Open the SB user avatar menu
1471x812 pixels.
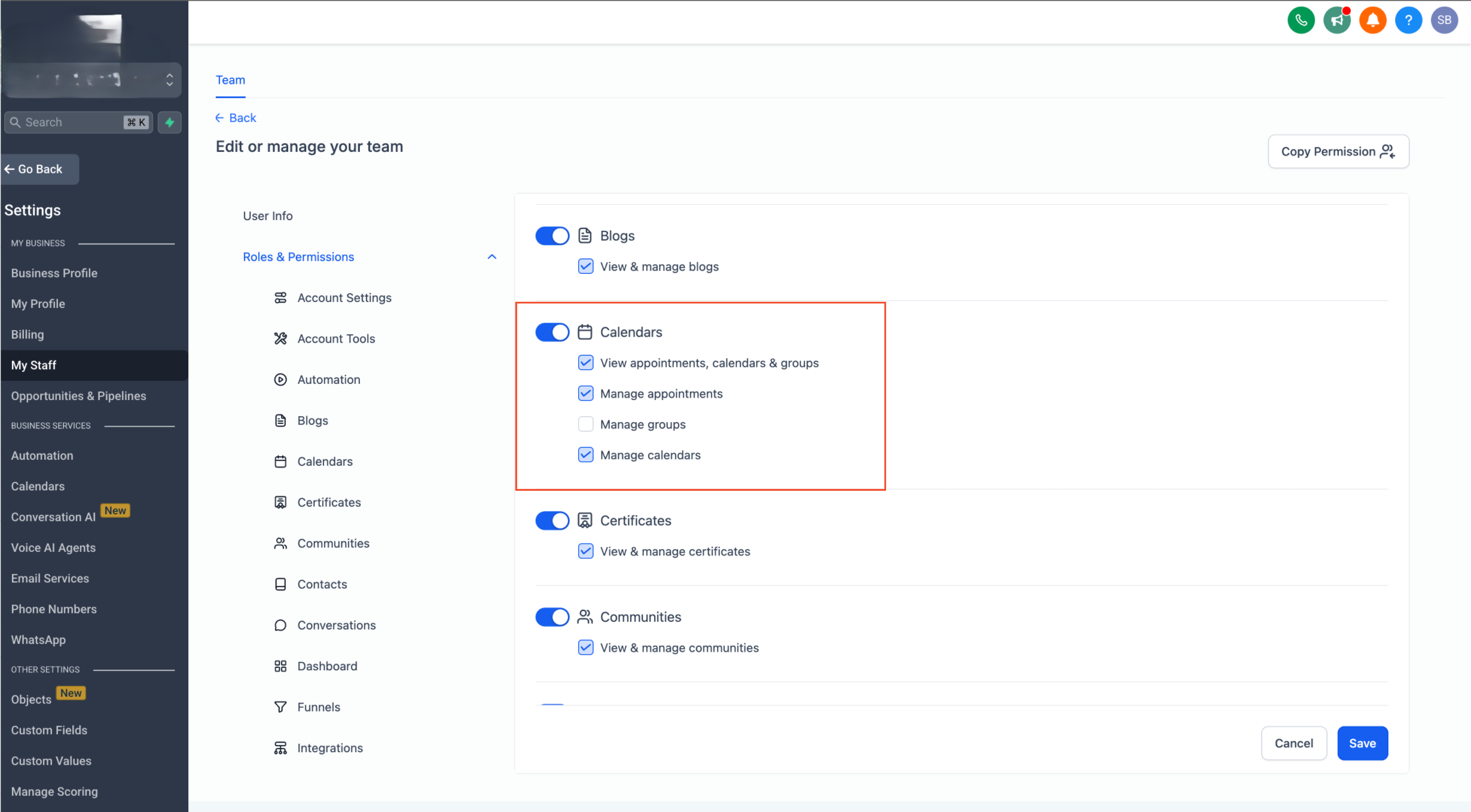pyautogui.click(x=1444, y=20)
